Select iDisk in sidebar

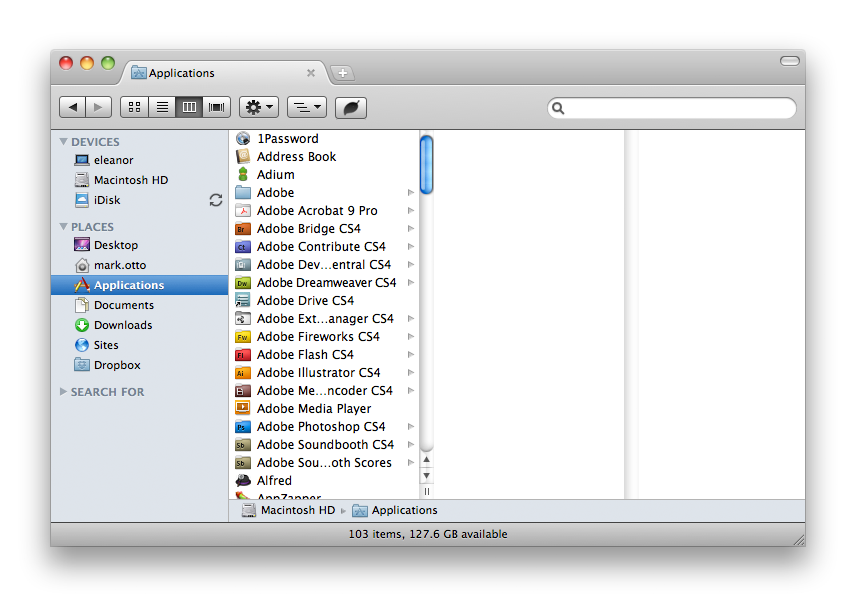[x=140, y=200]
